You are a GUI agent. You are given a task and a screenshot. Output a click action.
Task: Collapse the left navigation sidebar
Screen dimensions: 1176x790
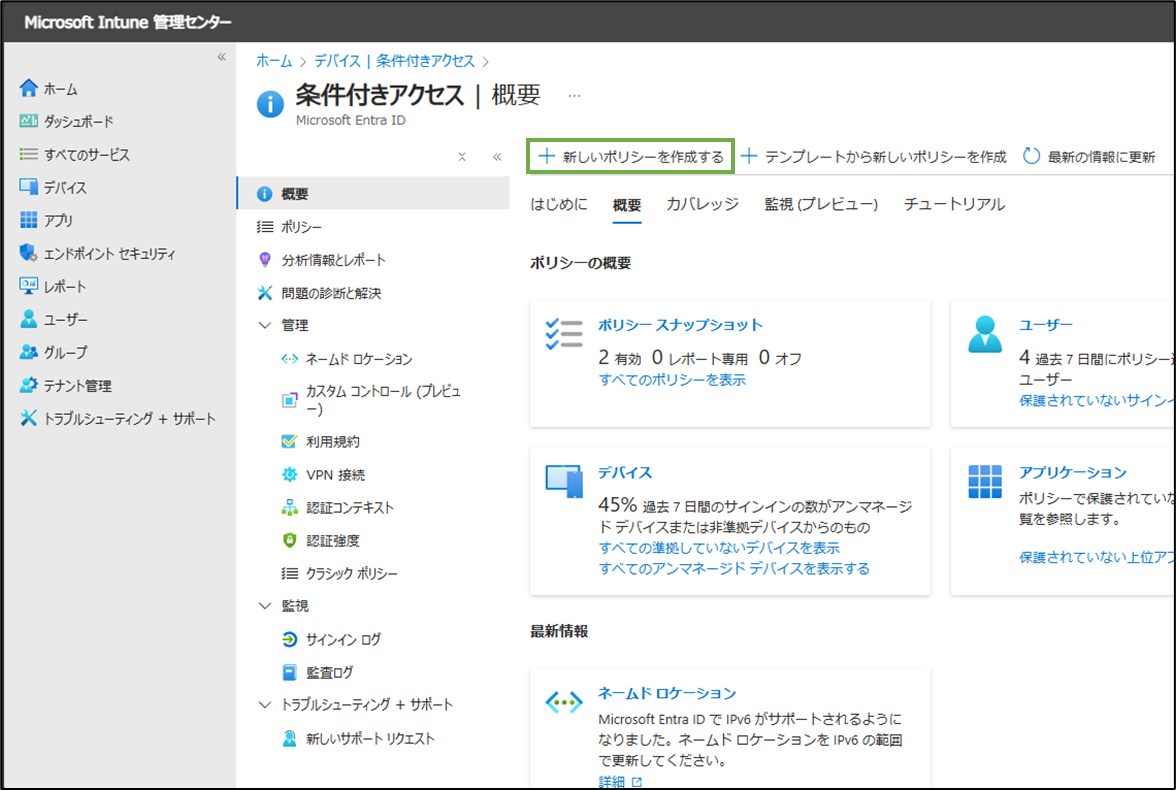[x=221, y=57]
